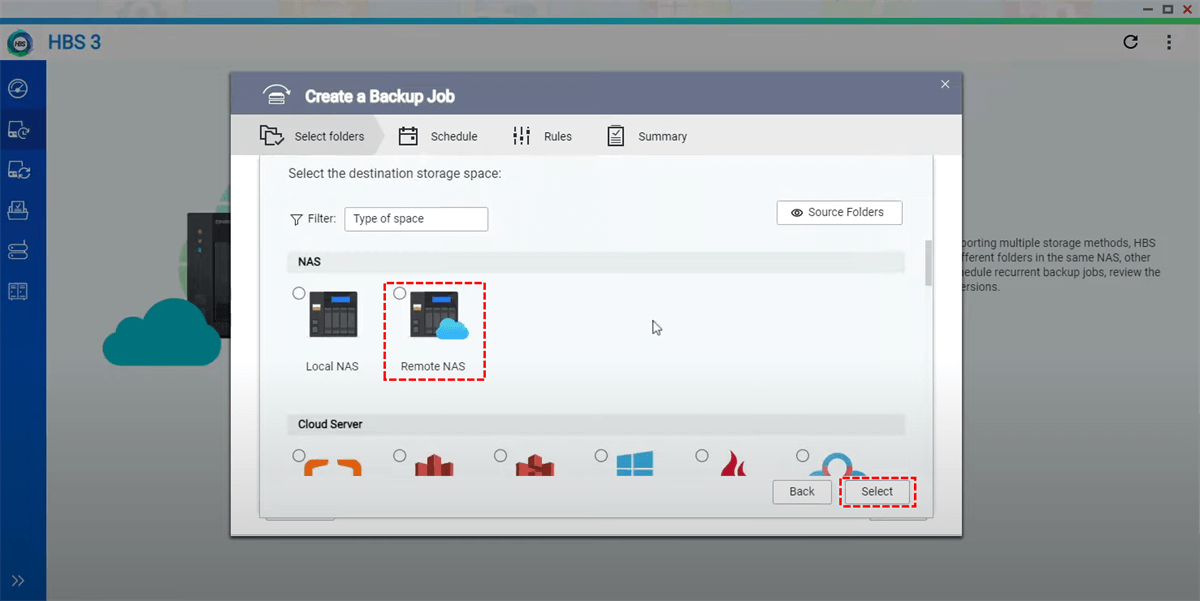Click the blue Windows Azure logo
The height and width of the screenshot is (601, 1200).
(635, 462)
